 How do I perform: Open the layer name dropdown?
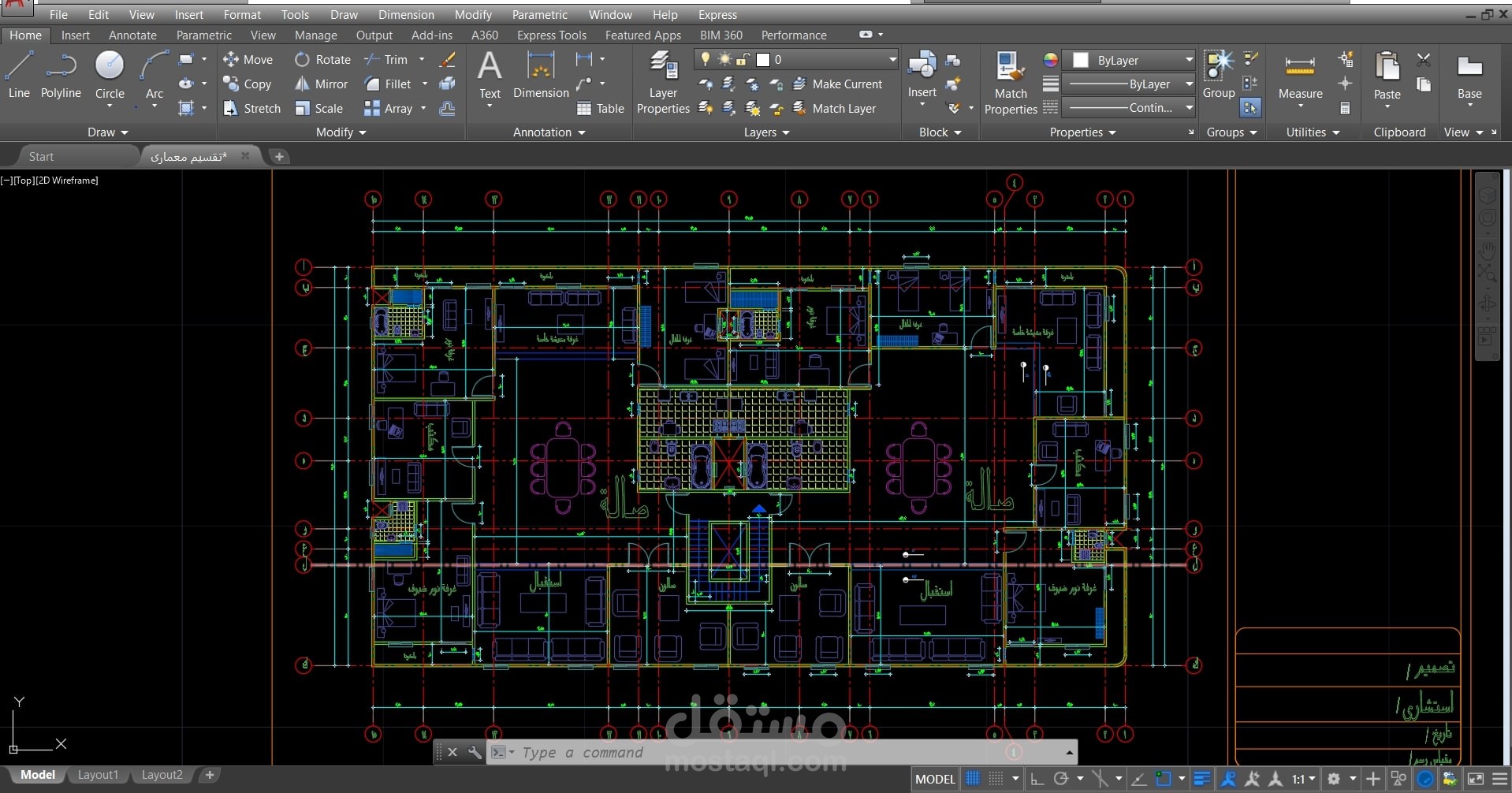[x=892, y=59]
